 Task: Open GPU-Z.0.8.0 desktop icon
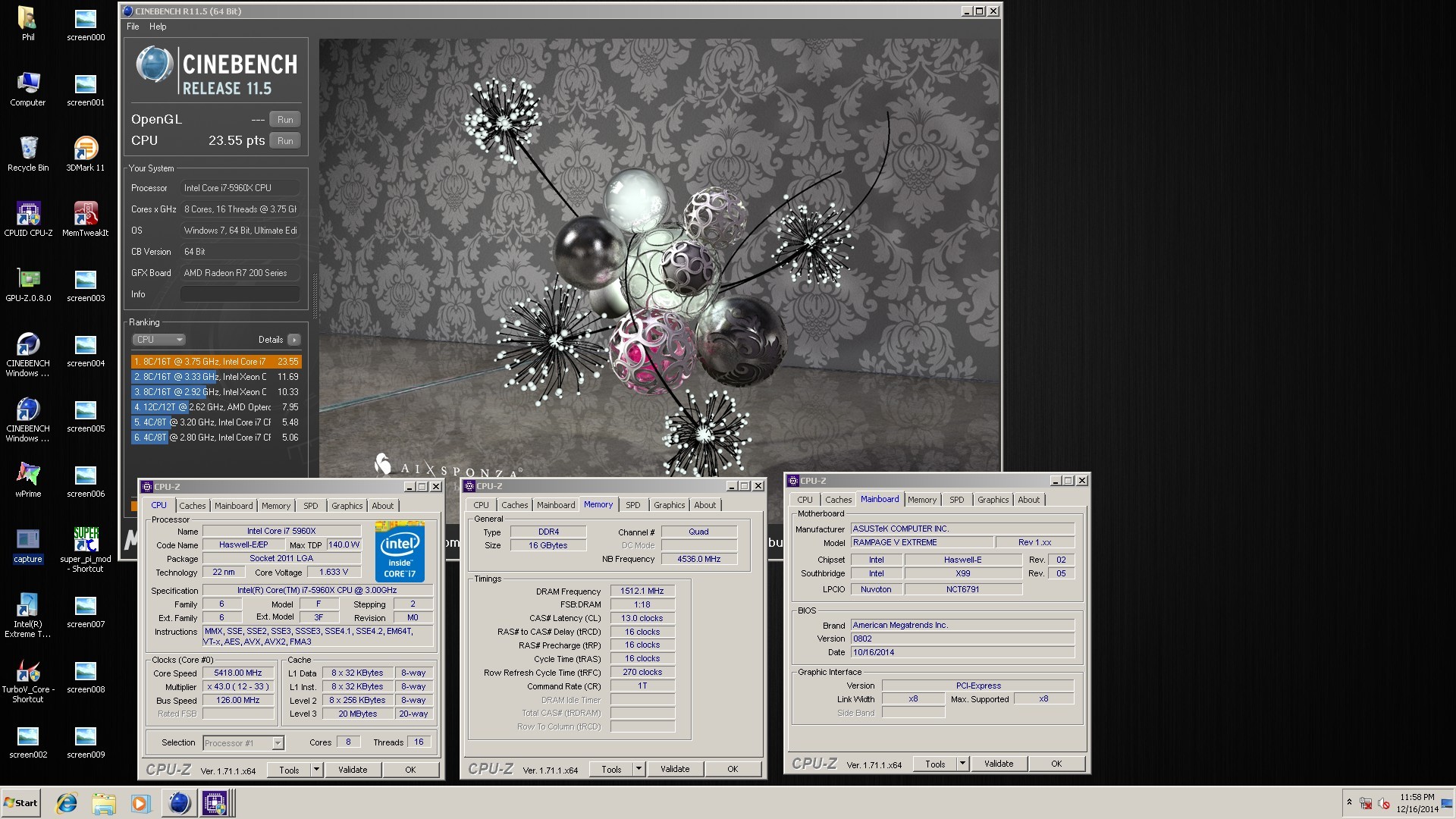[28, 284]
